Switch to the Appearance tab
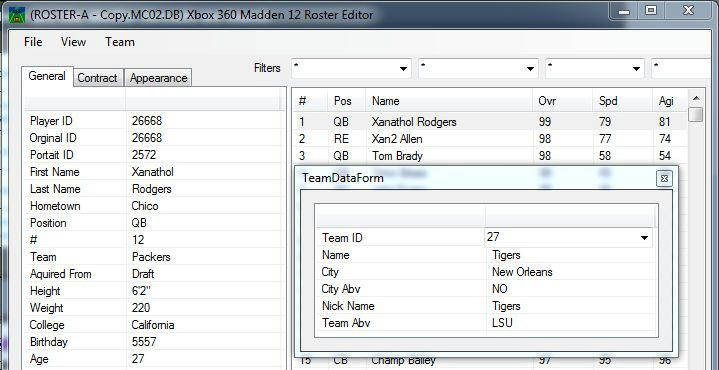 159,78
